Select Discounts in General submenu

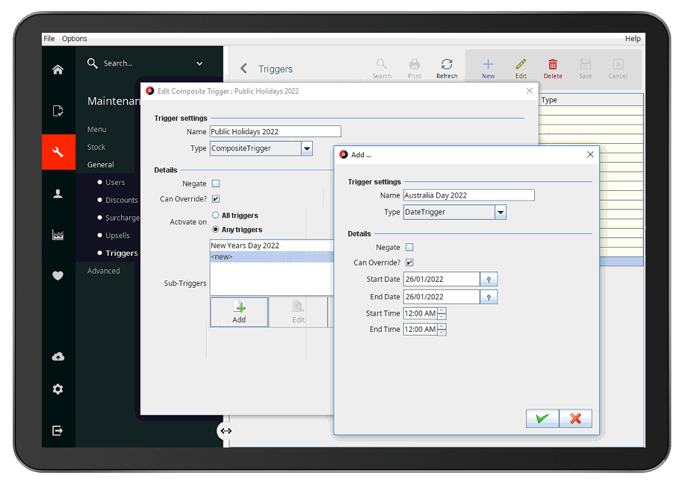[x=122, y=200]
